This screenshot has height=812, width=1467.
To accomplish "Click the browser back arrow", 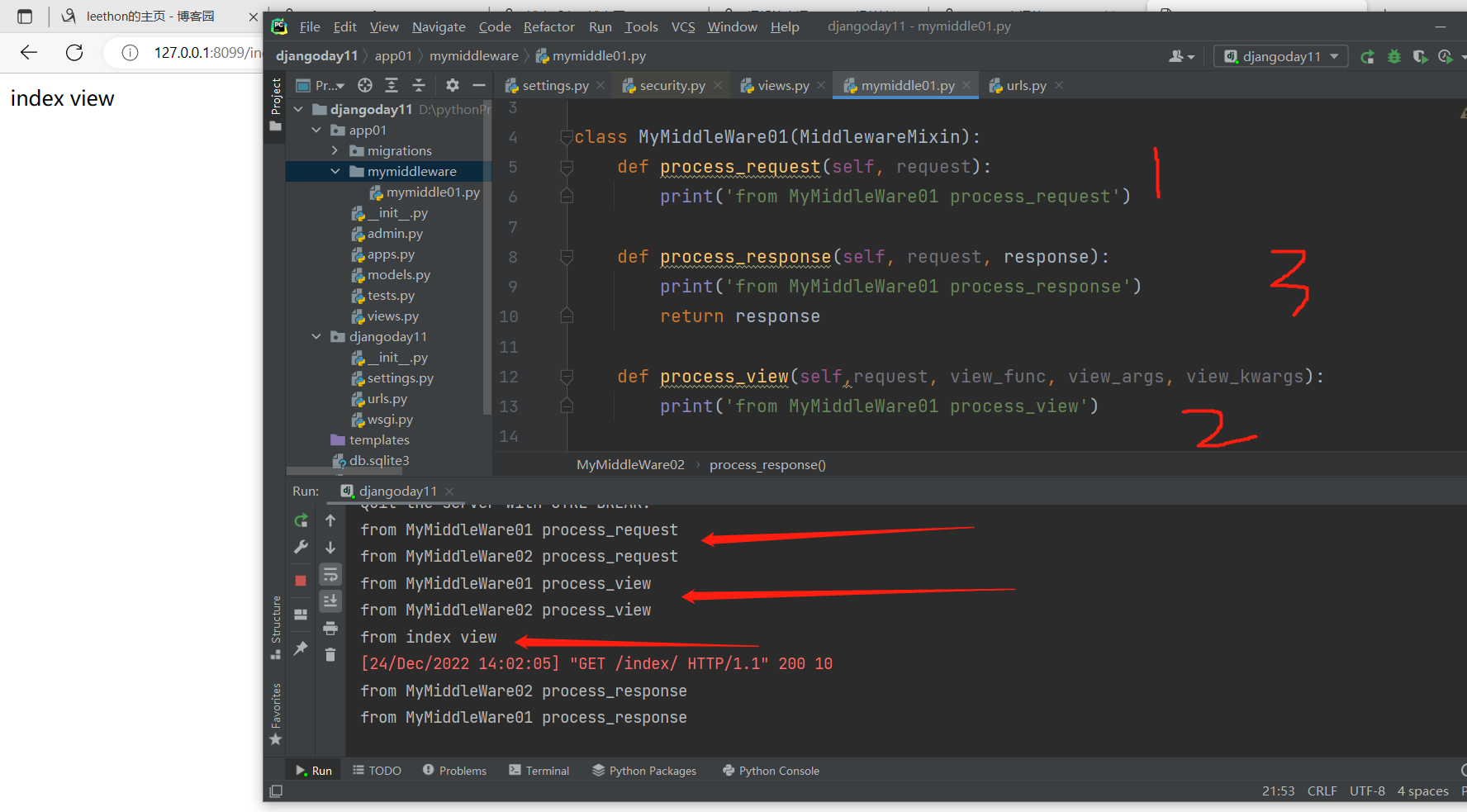I will click(x=29, y=53).
